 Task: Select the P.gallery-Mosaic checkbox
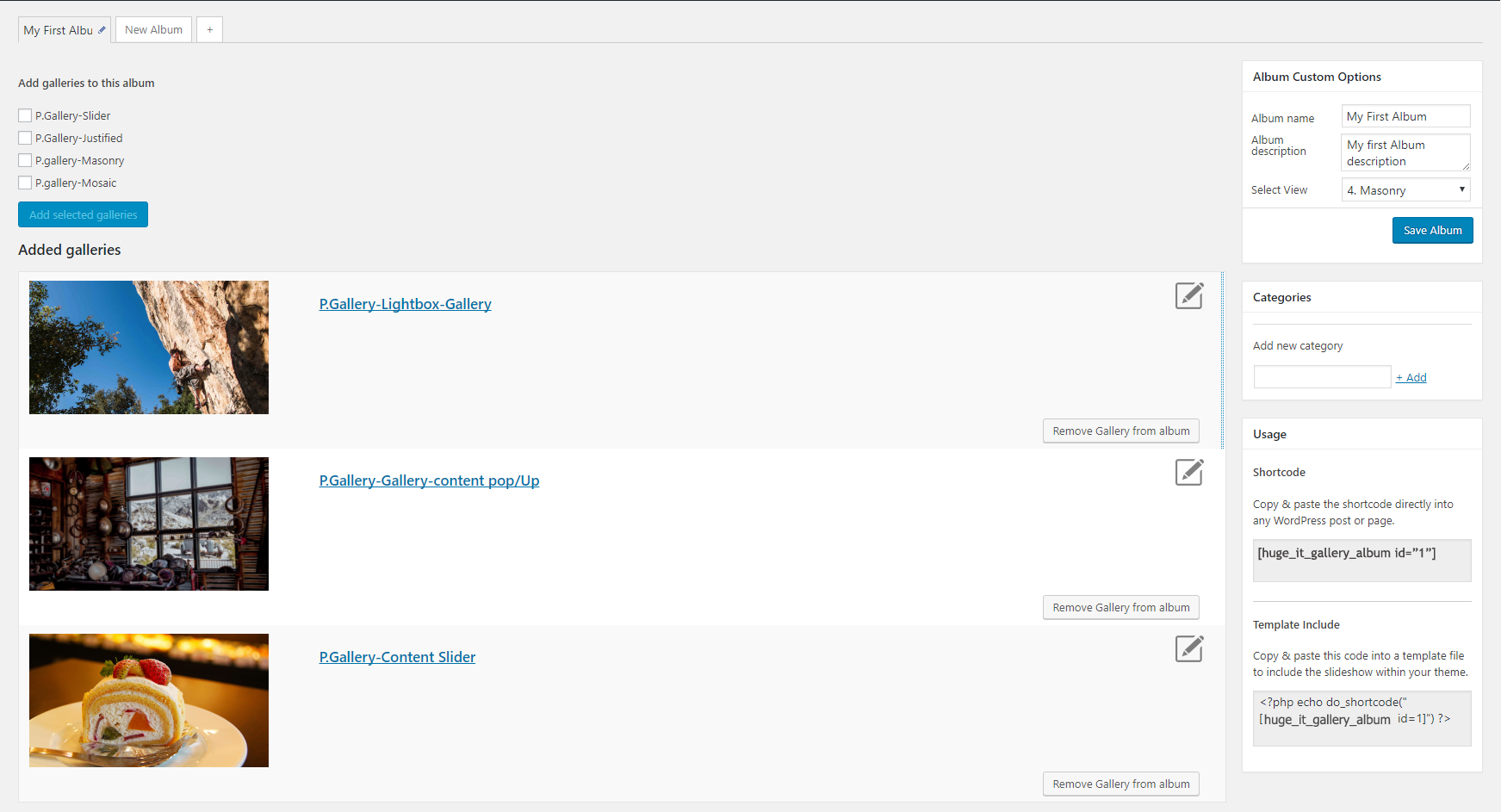point(25,183)
